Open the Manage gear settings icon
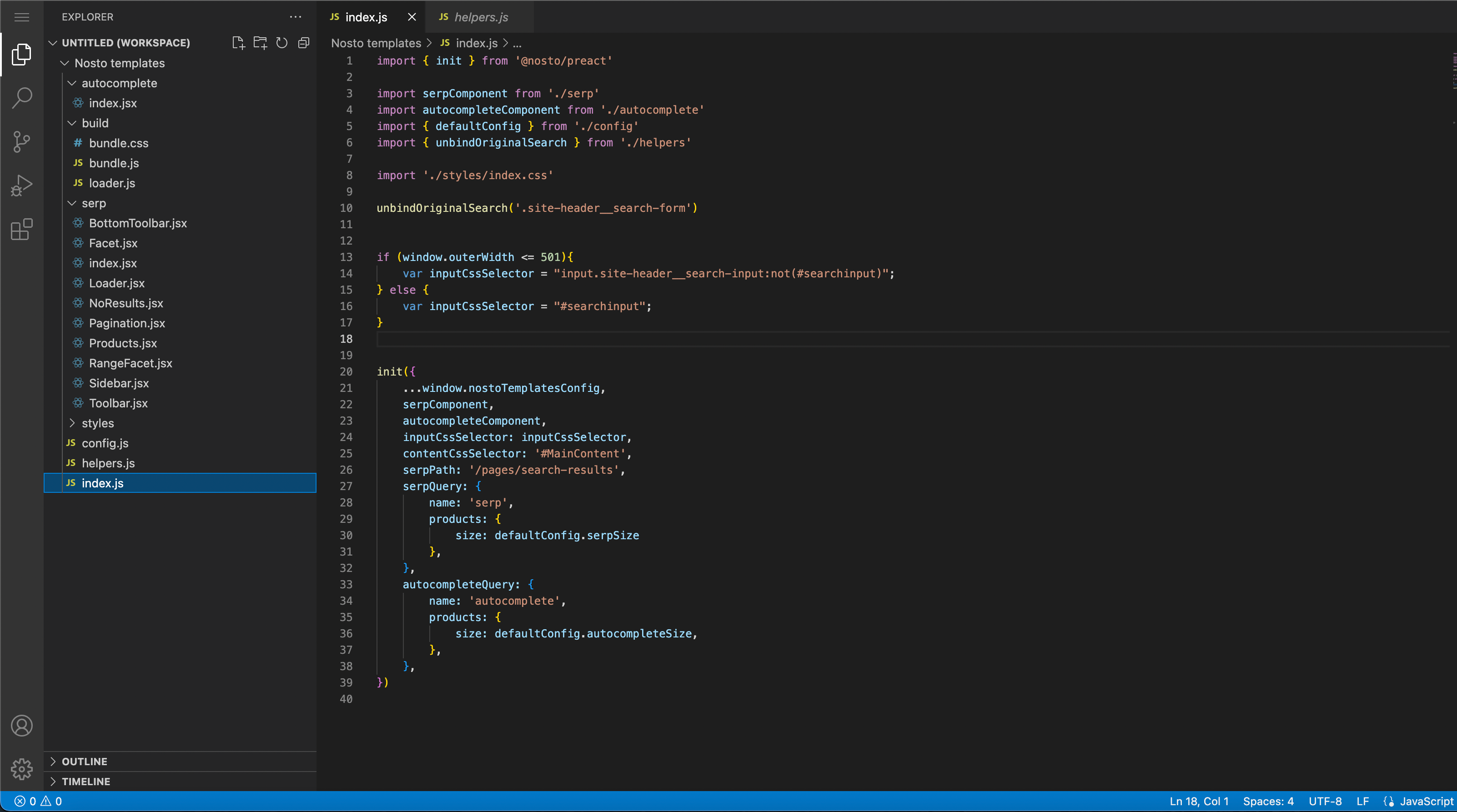The width and height of the screenshot is (1457, 812). tap(21, 768)
